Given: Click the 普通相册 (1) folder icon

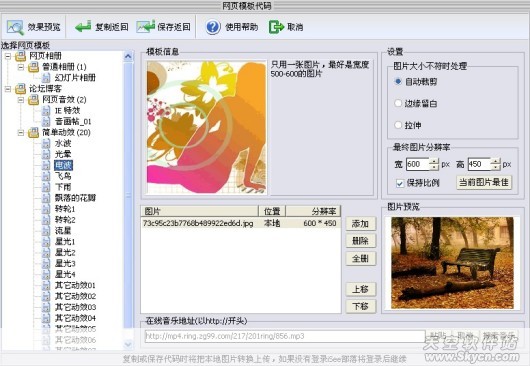Looking at the screenshot, I should click(x=33, y=67).
